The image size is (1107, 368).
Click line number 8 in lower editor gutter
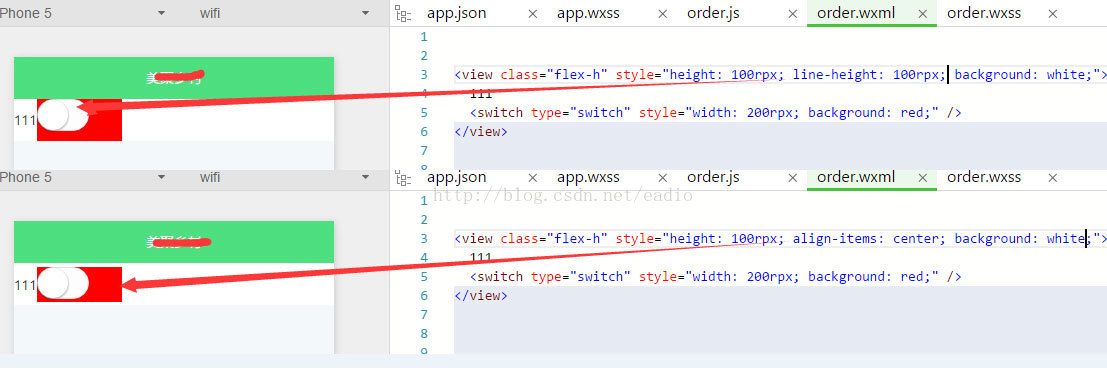(424, 333)
